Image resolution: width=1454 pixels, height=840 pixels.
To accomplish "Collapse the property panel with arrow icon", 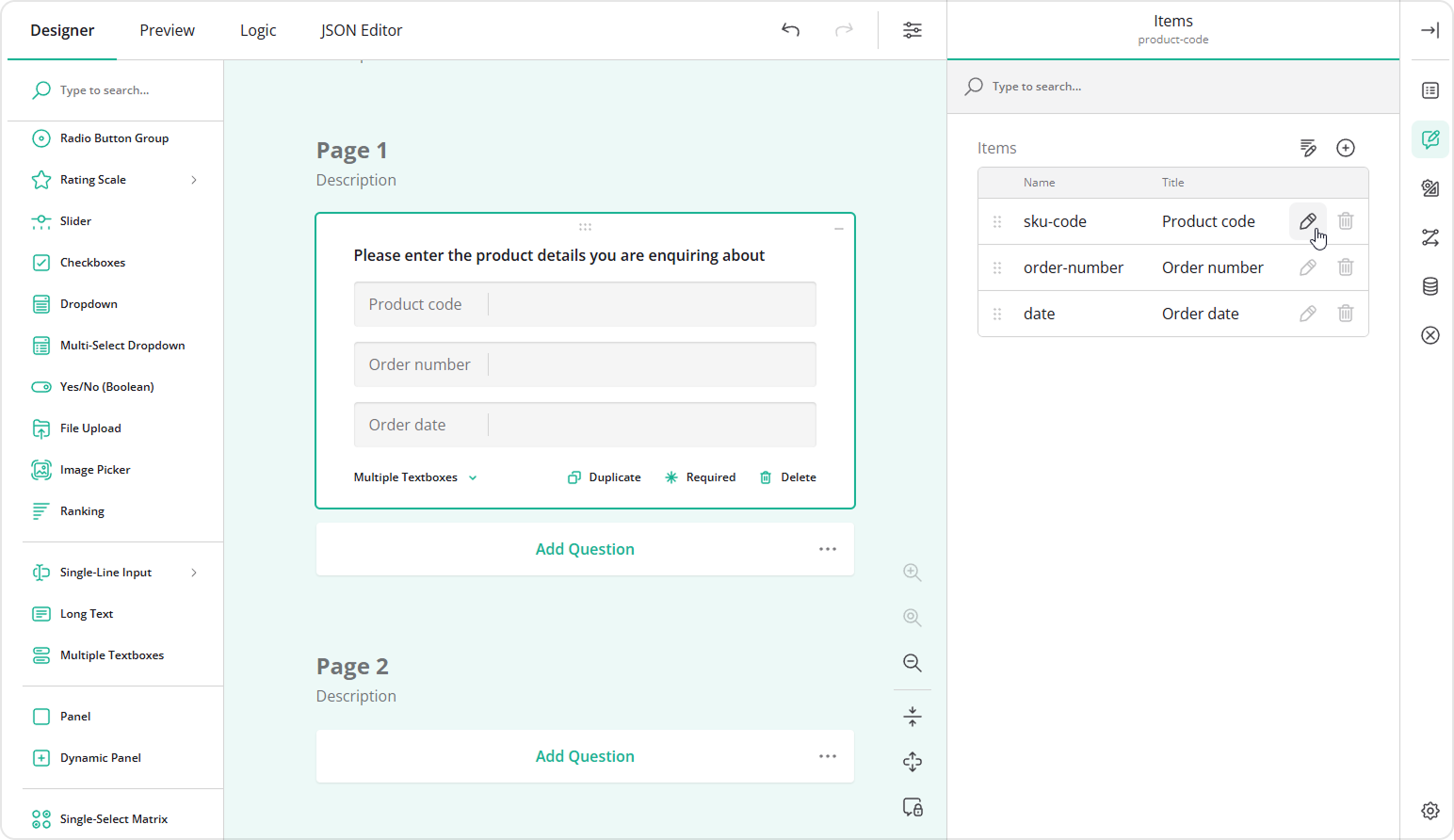I will [1430, 30].
